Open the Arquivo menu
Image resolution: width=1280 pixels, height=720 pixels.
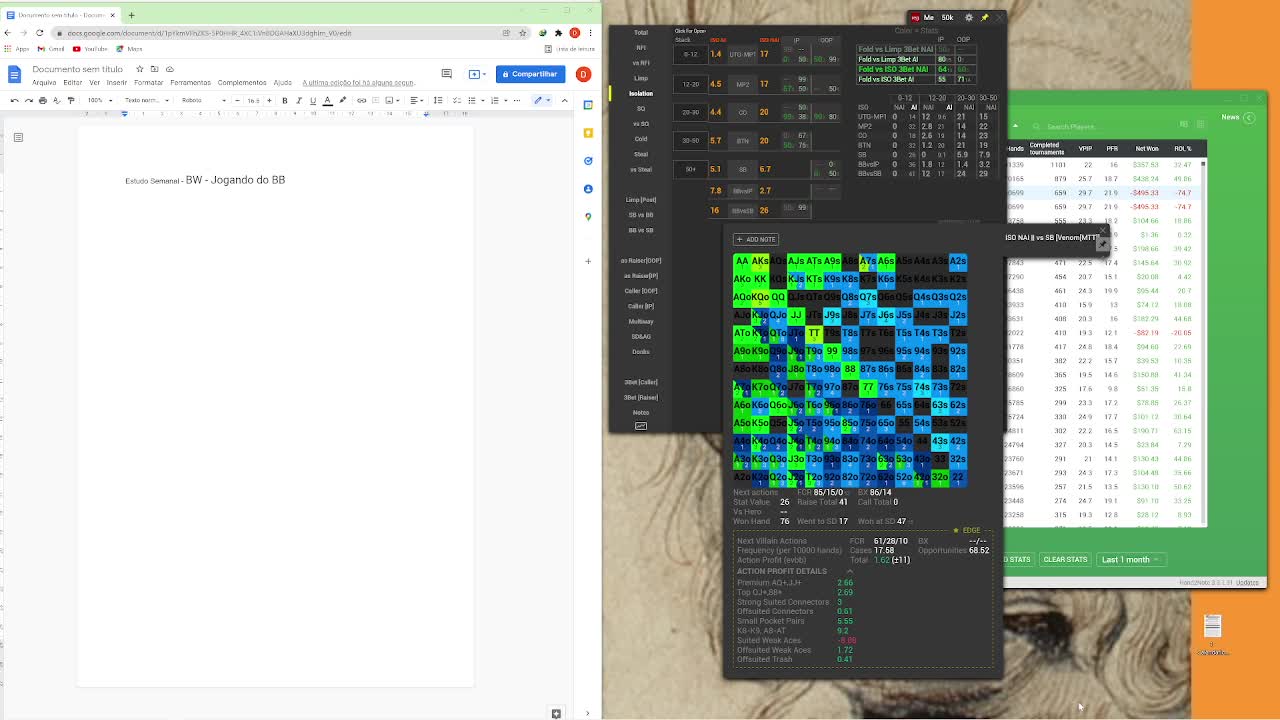coord(44,83)
